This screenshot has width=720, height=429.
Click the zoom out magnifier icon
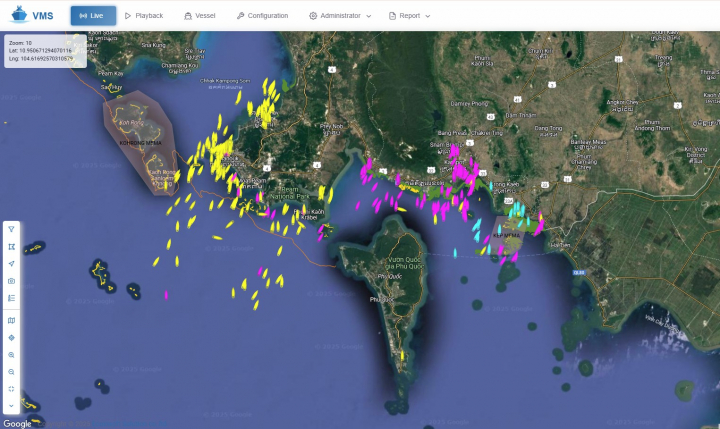pos(11,372)
